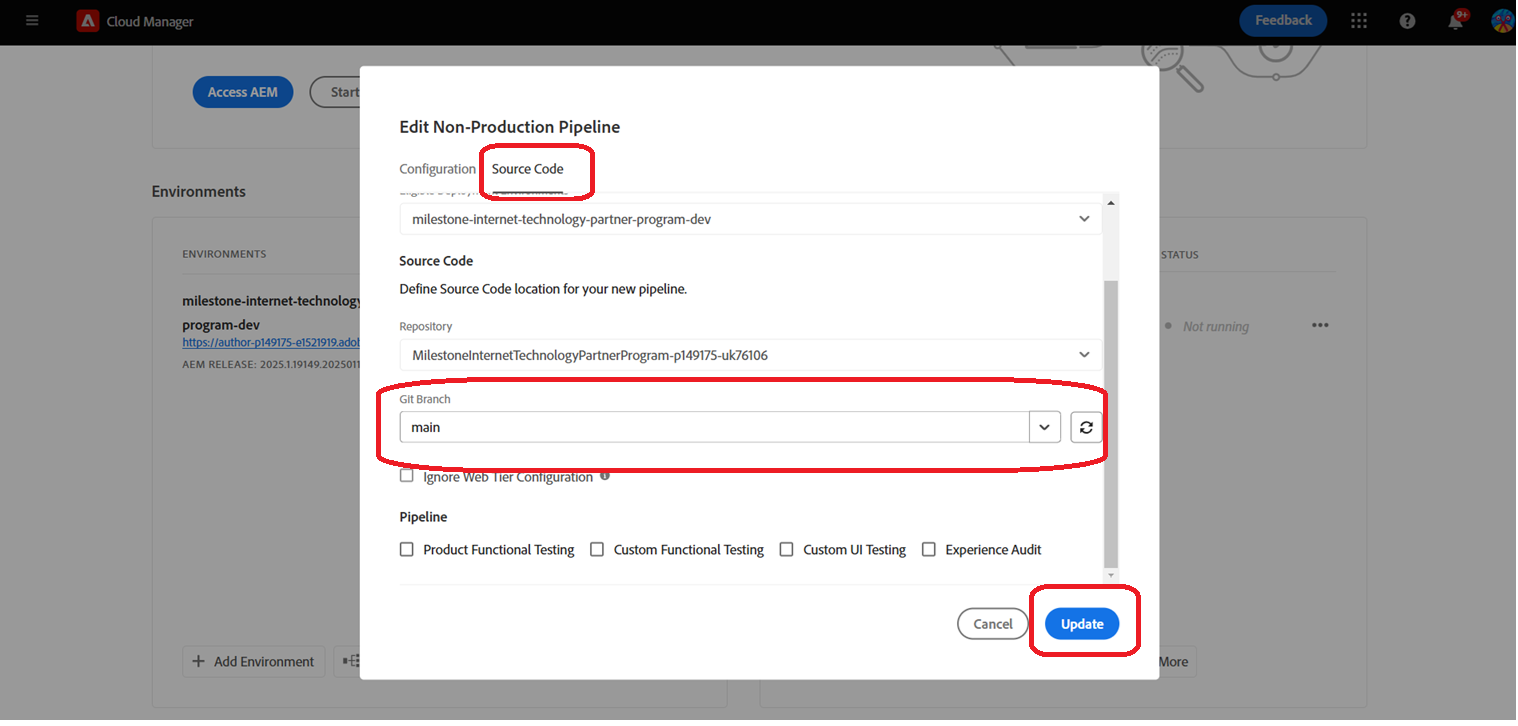This screenshot has height=726, width=1518.
Task: Open the Git Branch dropdown arrow
Action: [1045, 427]
